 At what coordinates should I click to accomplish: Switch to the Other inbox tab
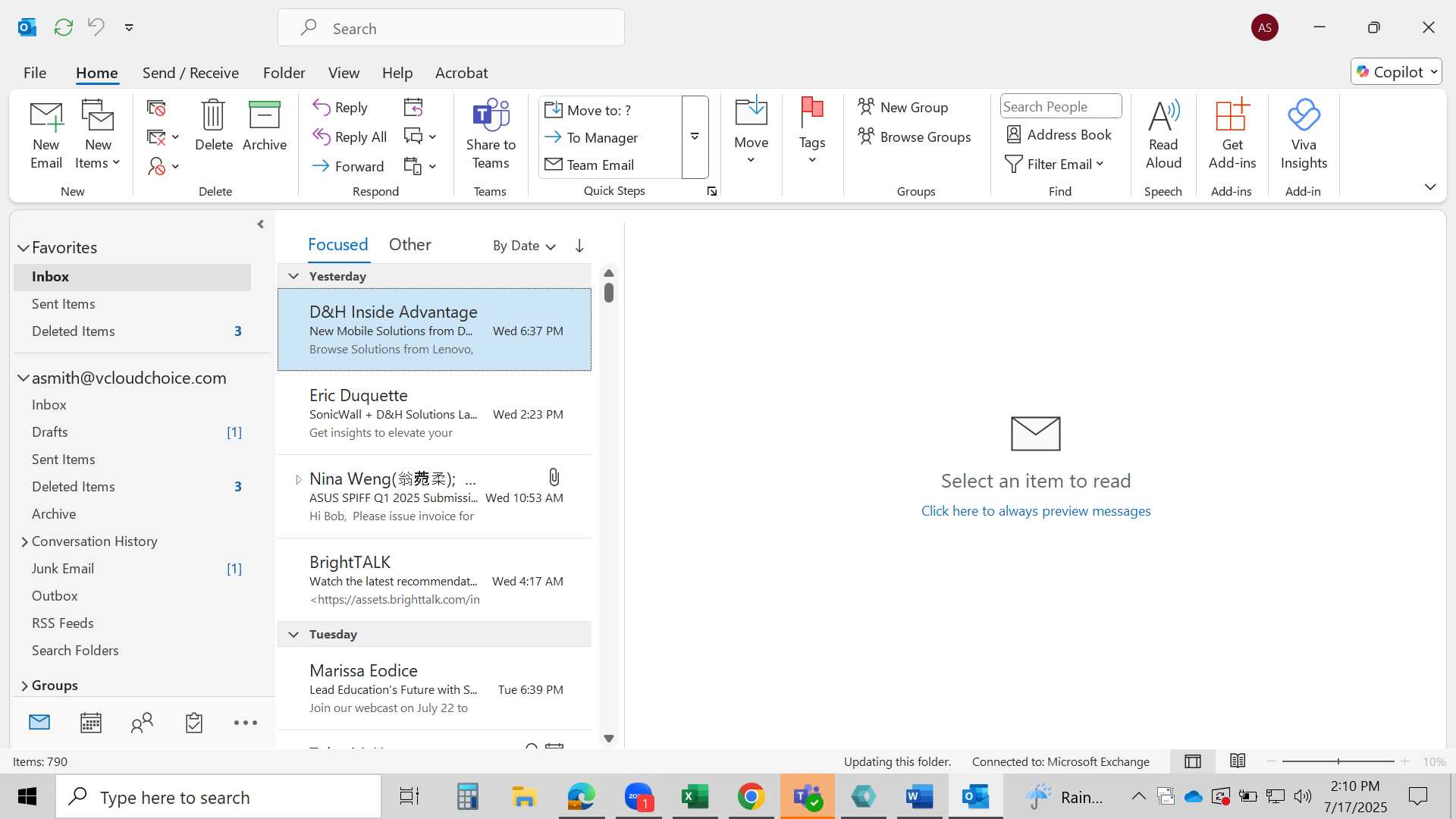409,244
